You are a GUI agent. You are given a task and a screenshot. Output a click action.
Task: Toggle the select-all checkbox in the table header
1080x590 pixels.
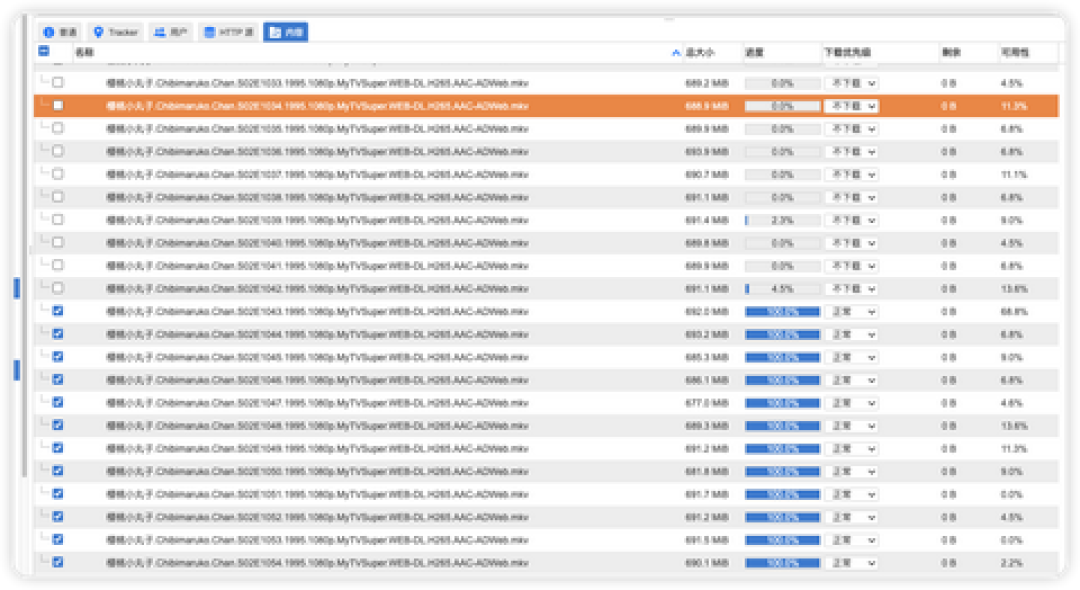(44, 52)
